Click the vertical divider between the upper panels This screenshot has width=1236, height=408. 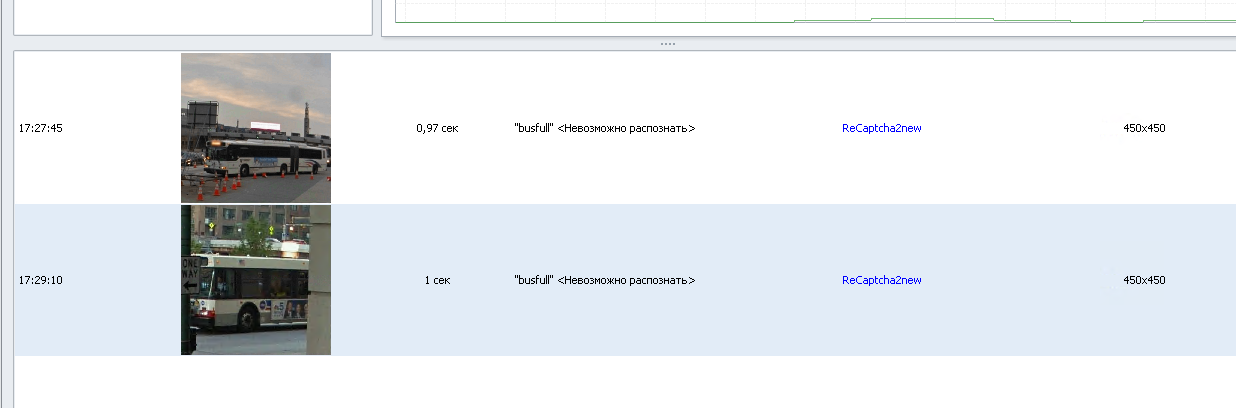point(377,17)
